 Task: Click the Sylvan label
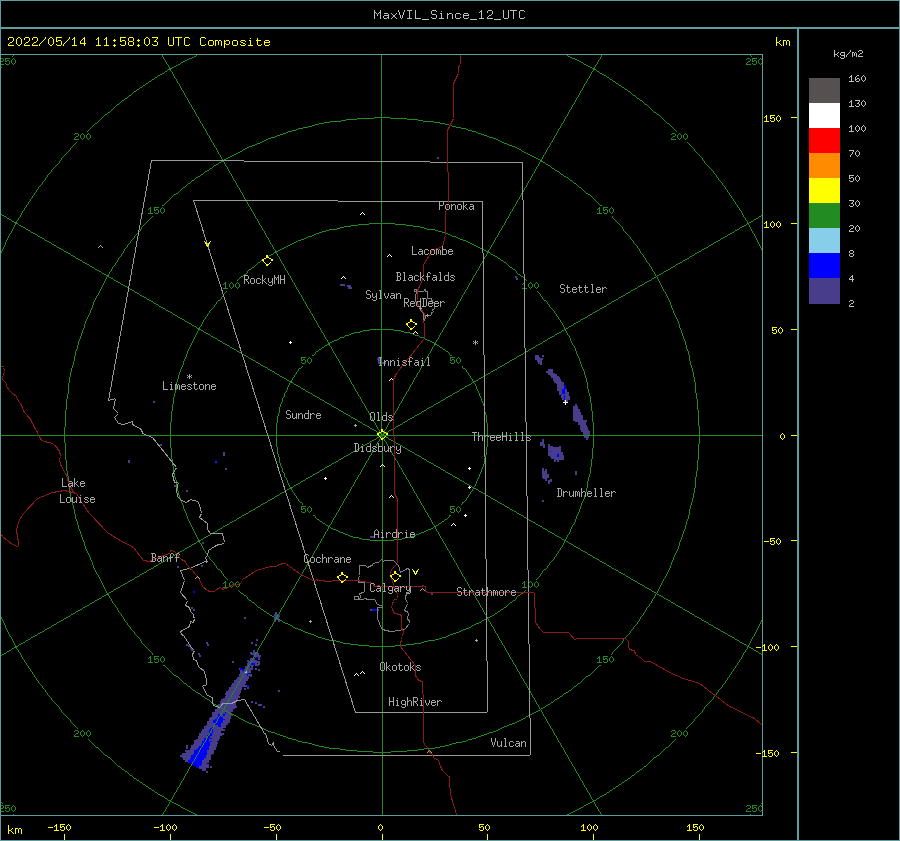(x=383, y=295)
